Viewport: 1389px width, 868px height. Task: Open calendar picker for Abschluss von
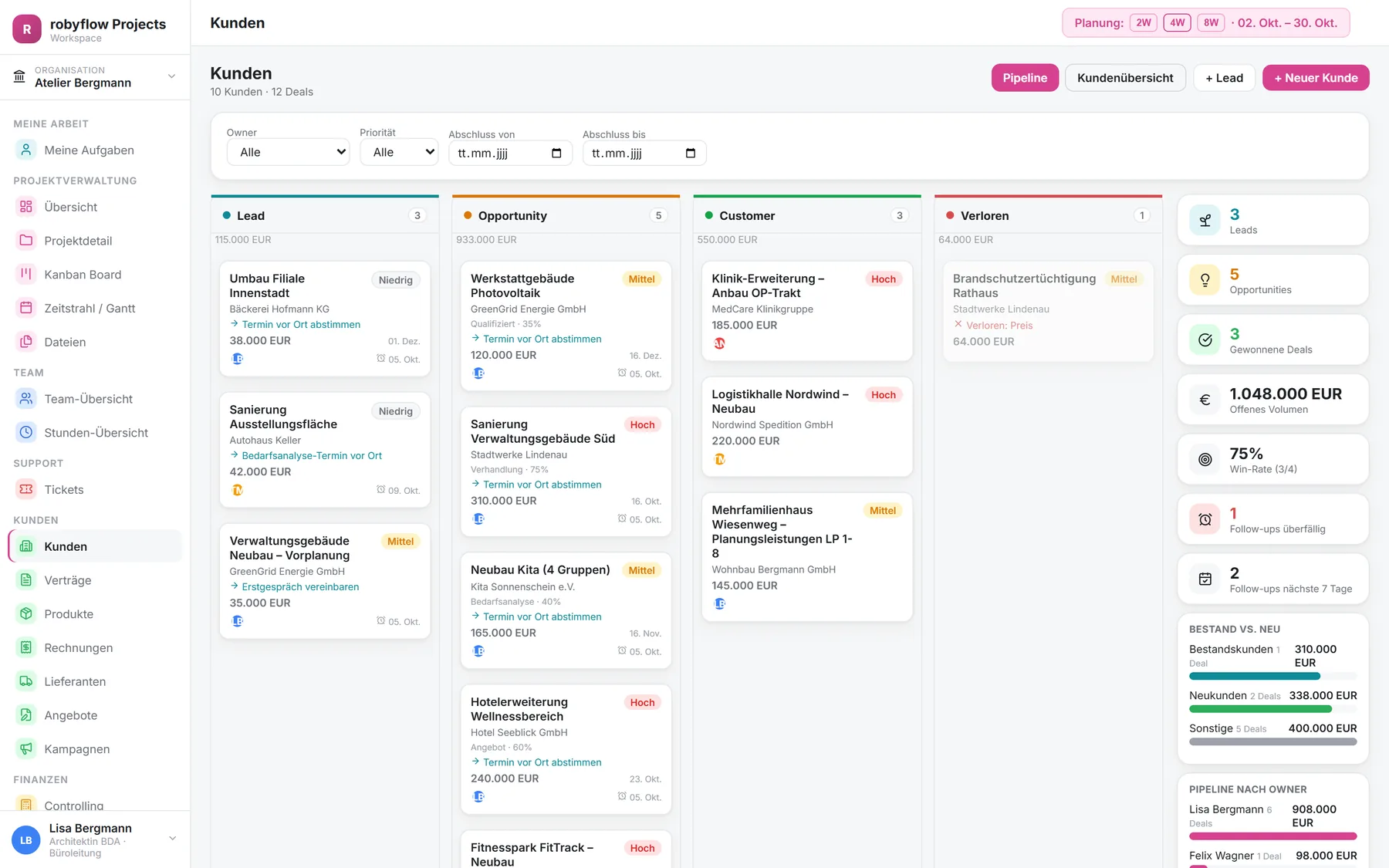pyautogui.click(x=556, y=153)
